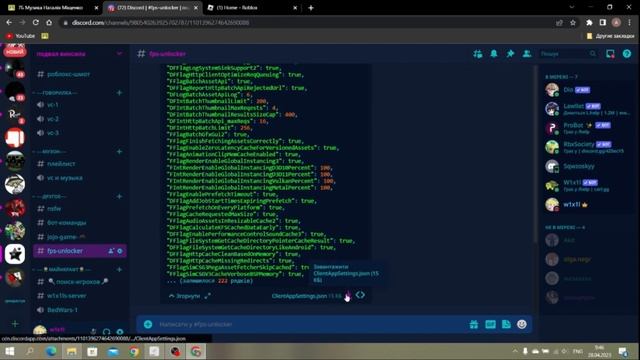Toggle headphones deafen in user panel
Screen dimensions: 640x360
[107, 331]
